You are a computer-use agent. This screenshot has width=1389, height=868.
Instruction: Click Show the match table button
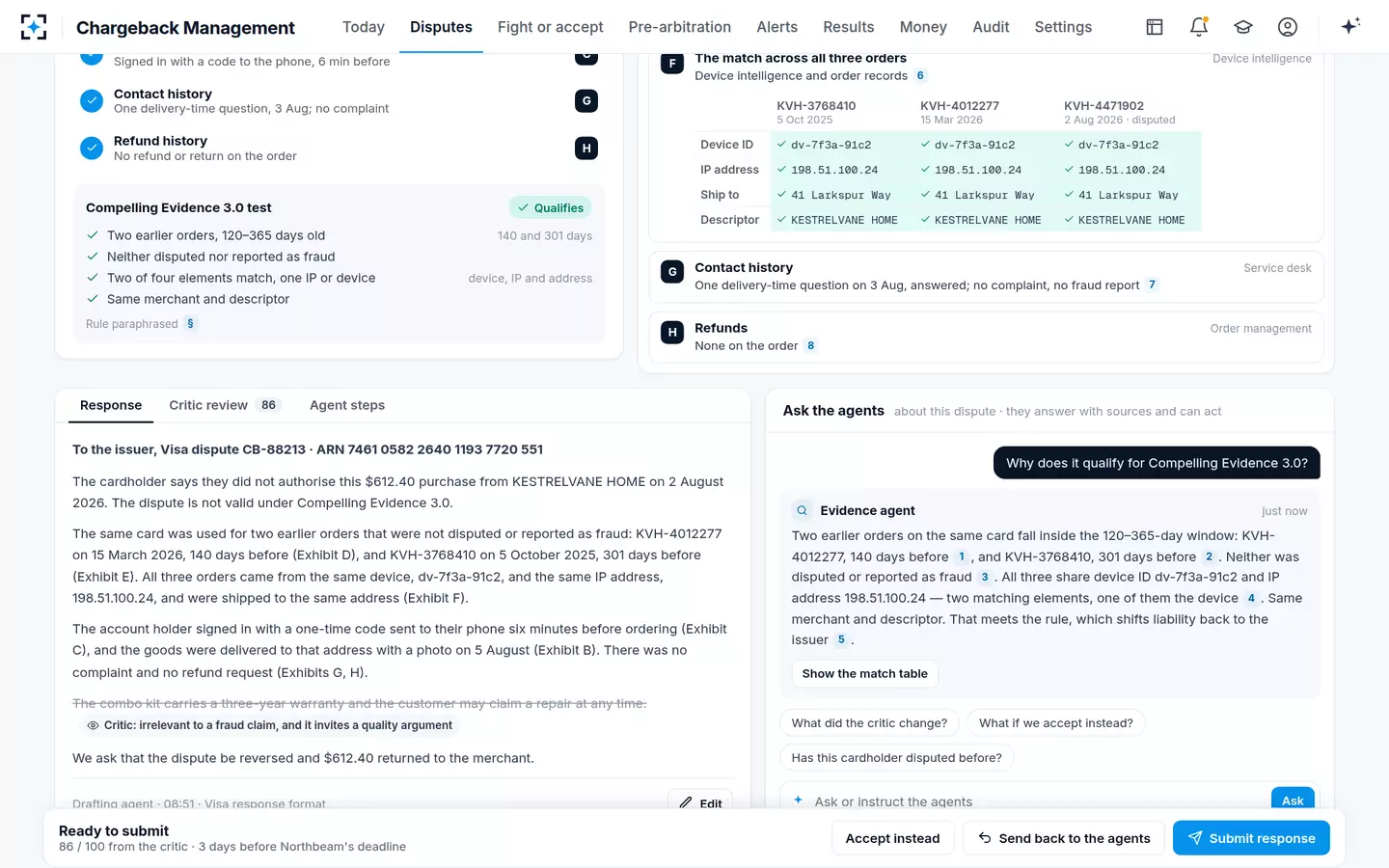[x=865, y=673]
